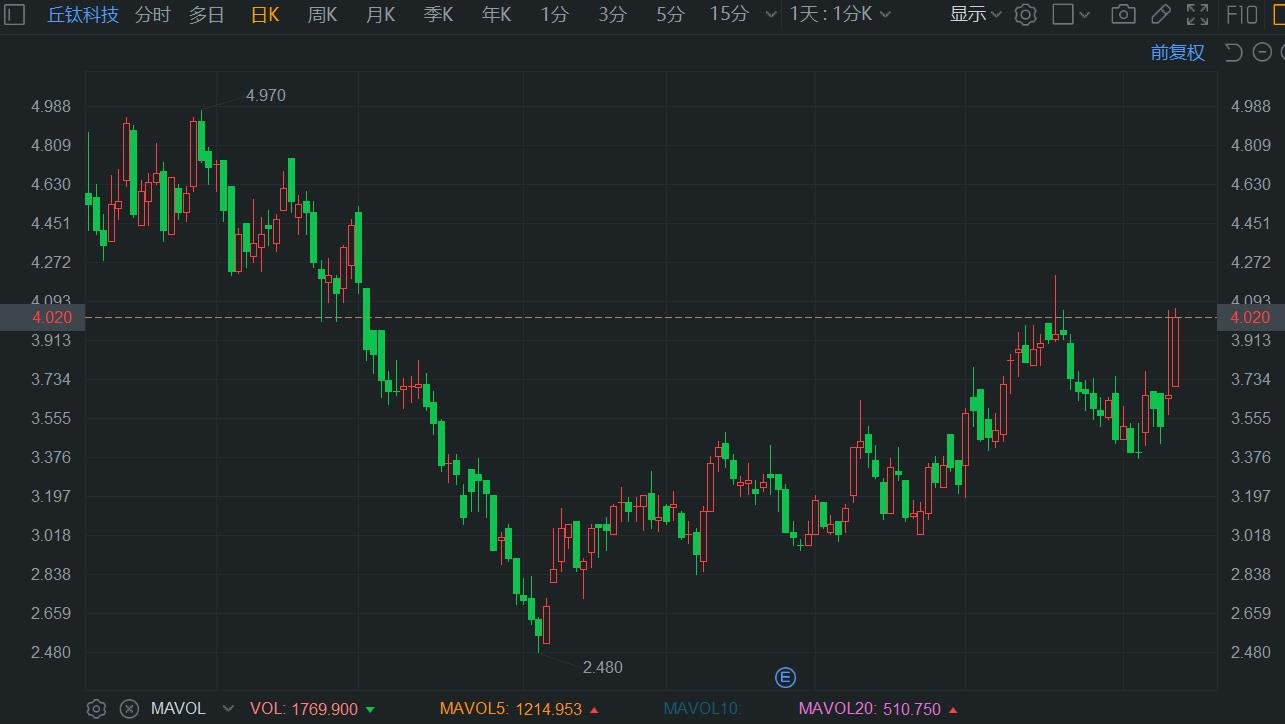Click the 3.197 label on right axis
The width and height of the screenshot is (1285, 724).
[x=1251, y=496]
